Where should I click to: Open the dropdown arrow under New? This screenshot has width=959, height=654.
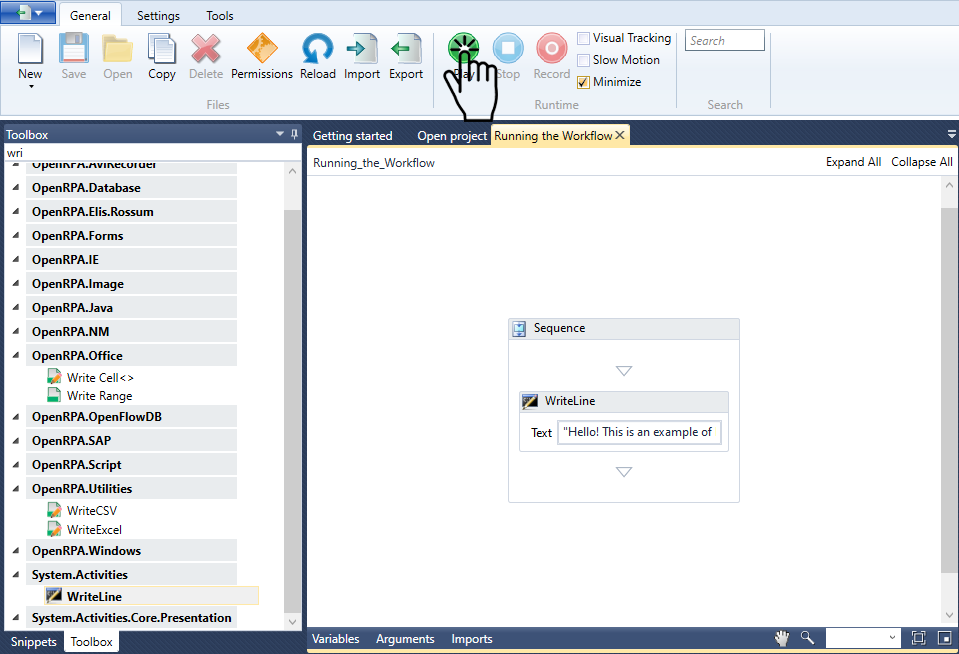tap(31, 86)
